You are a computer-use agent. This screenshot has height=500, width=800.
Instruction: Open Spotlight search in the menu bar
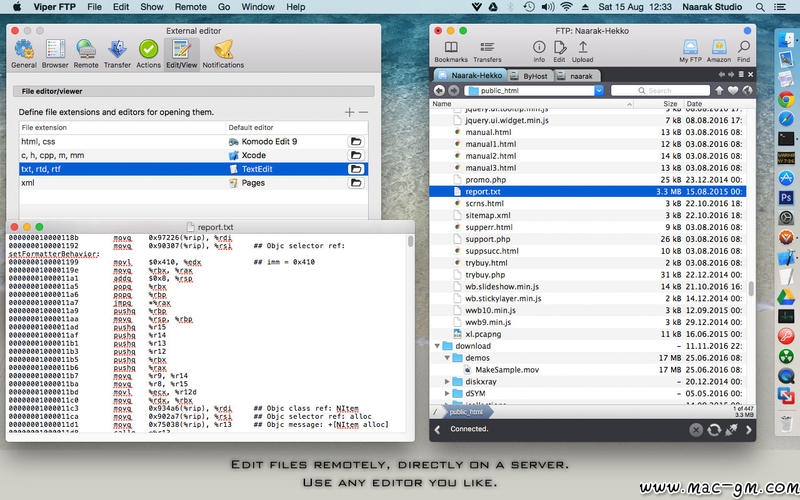pyautogui.click(x=760, y=7)
